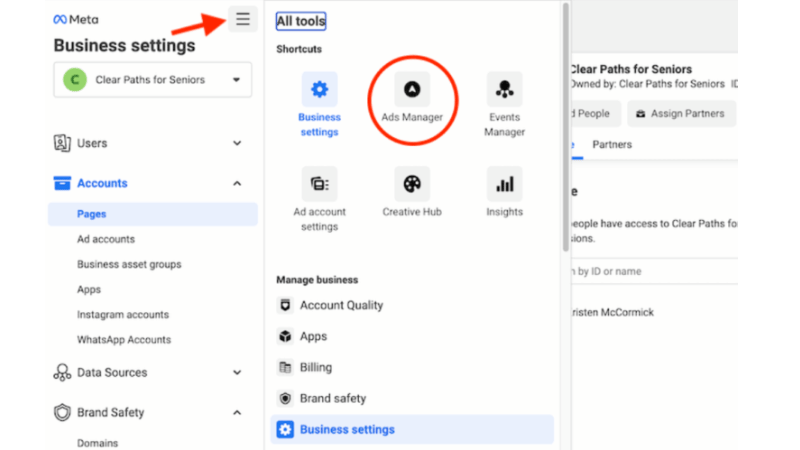Screen dimensions: 800x450
Task: Open the hamburger menu icon
Action: 243,19
